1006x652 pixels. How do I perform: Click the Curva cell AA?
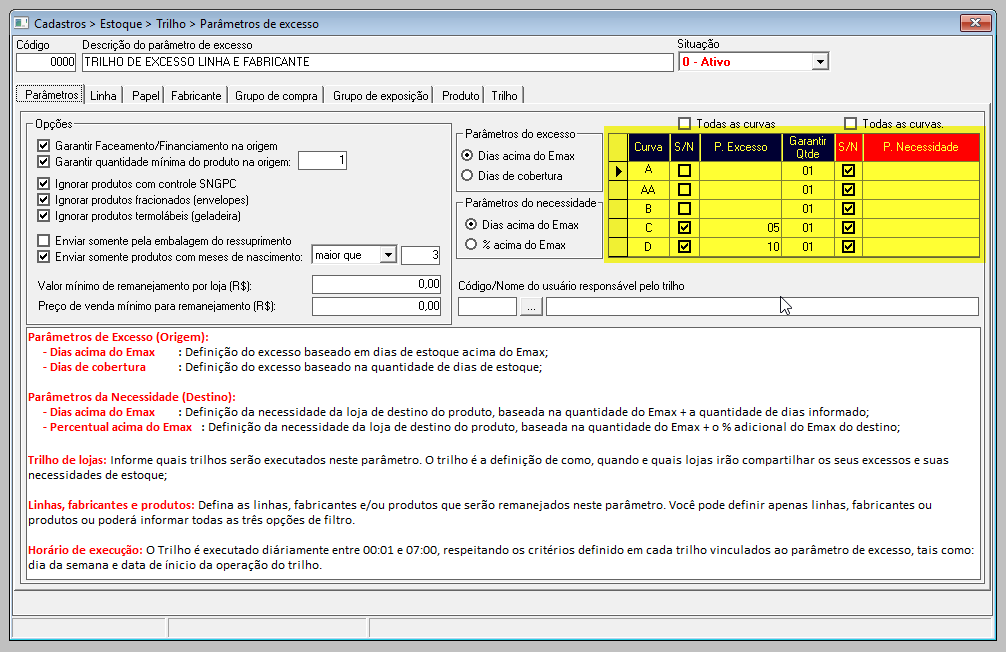click(x=648, y=190)
